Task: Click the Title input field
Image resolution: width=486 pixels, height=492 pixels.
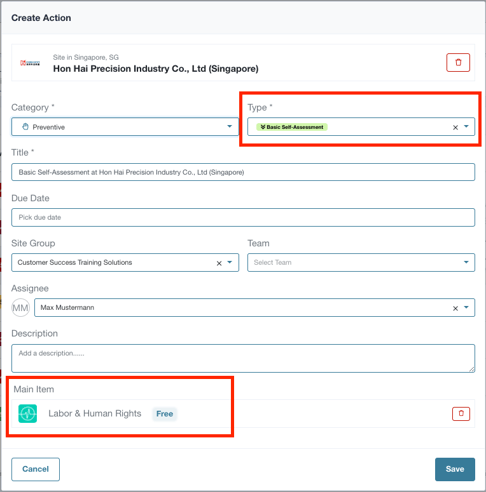Action: (243, 172)
